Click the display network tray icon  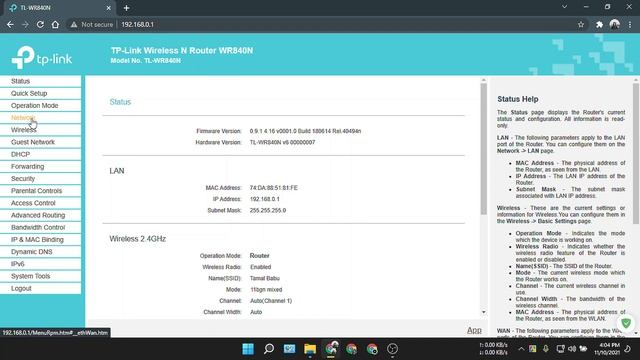click(x=560, y=349)
